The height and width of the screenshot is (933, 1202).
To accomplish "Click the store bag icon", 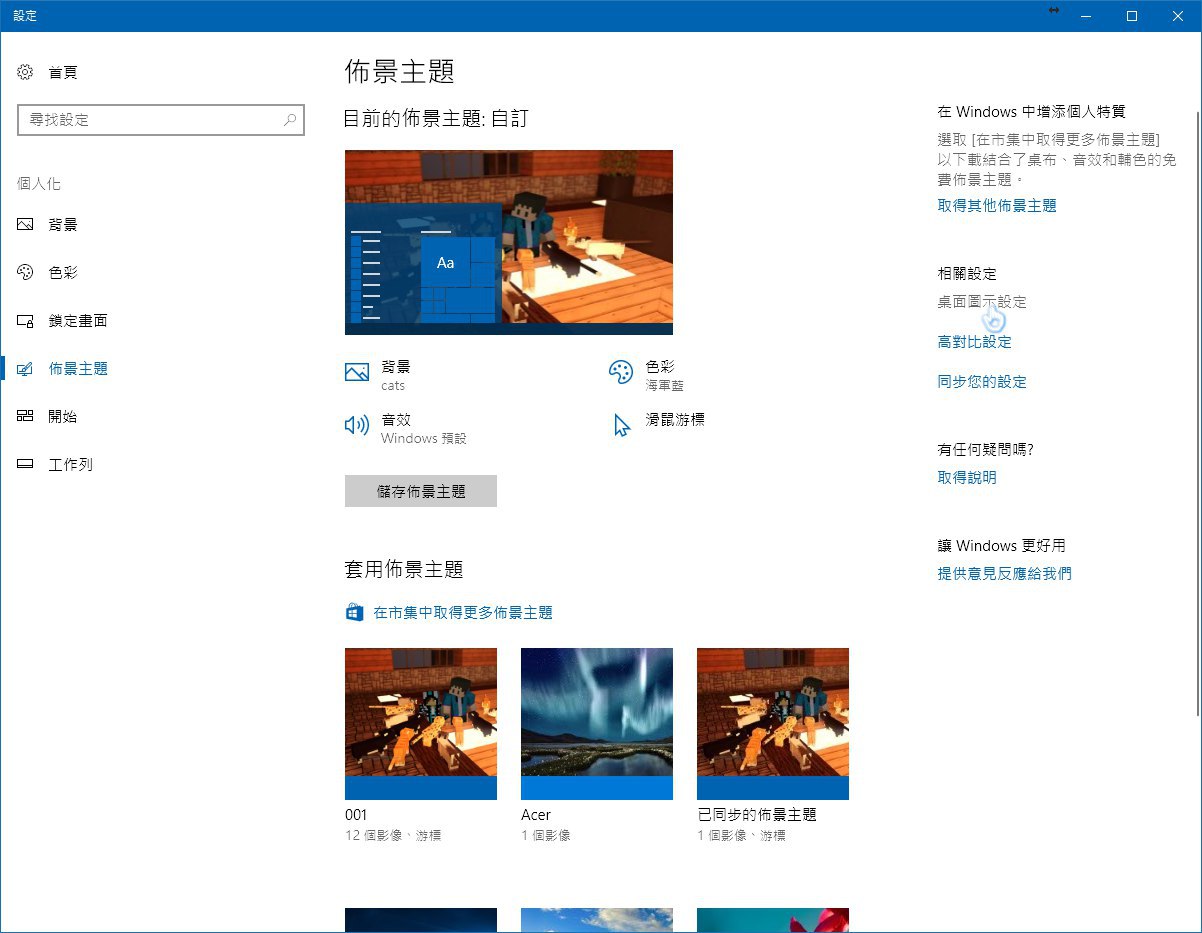I will [x=354, y=613].
